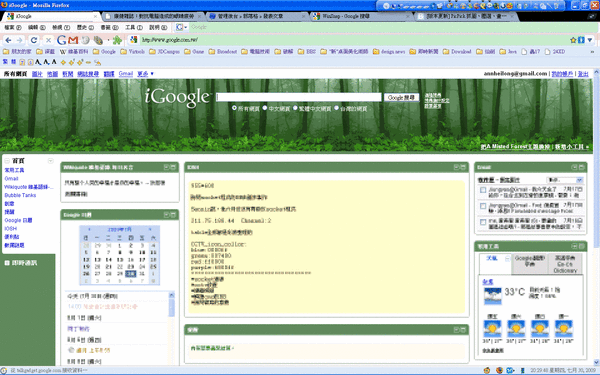The image size is (600, 375).
Task: Click the page vertical scrollbar
Action: (x=596, y=216)
